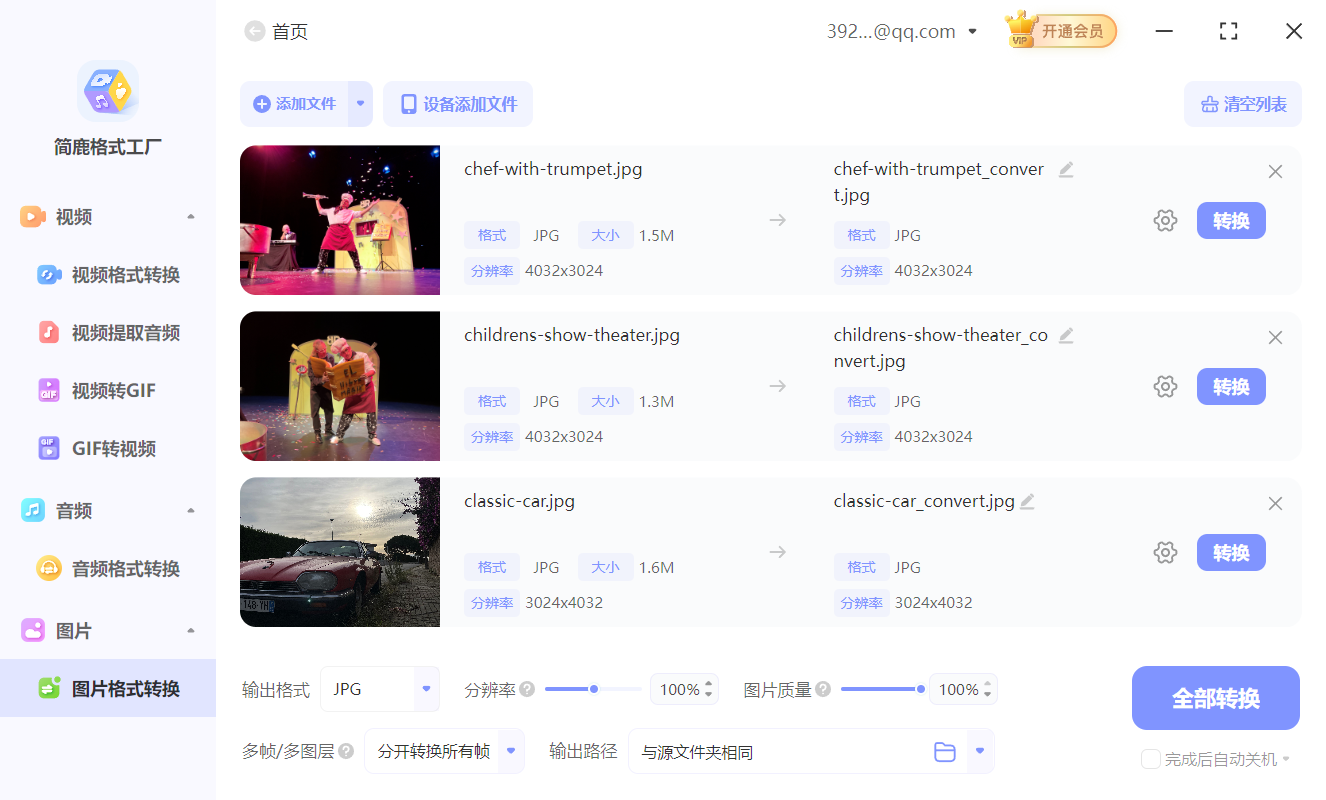Viewport: 1326px width, 800px height.
Task: Select the 音频格式转换 sidebar icon
Action: [x=49, y=568]
